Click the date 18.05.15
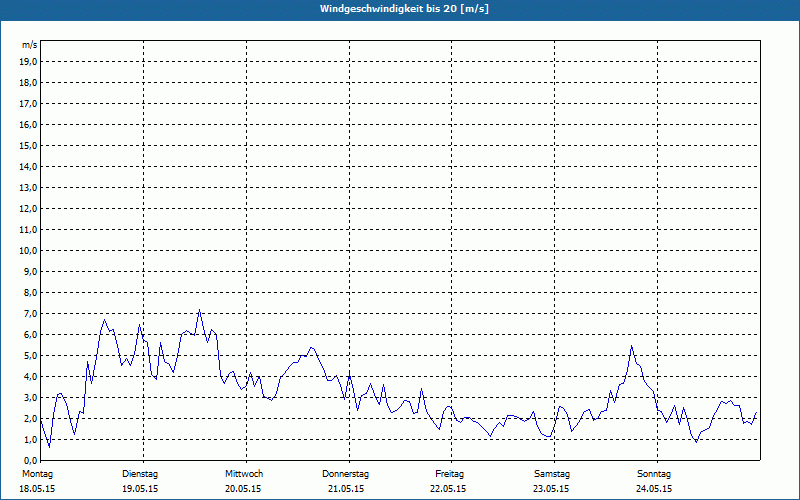Viewport: 800px width, 500px height. [37, 489]
